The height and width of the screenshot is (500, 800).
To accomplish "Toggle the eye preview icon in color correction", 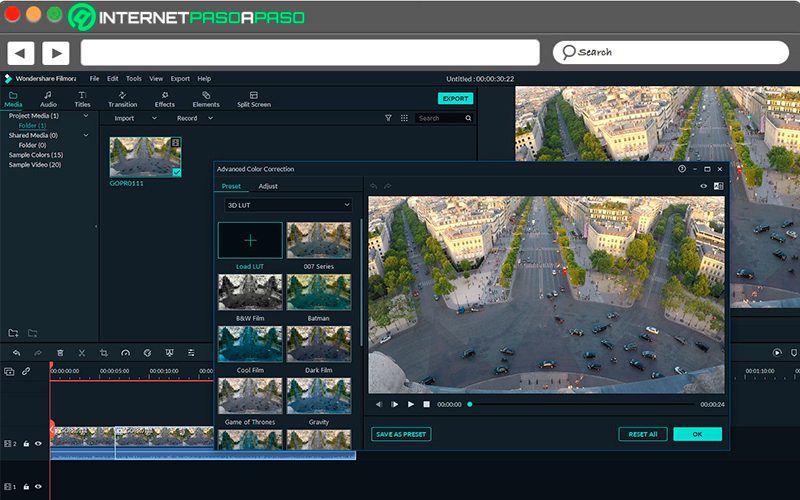I will coord(704,186).
